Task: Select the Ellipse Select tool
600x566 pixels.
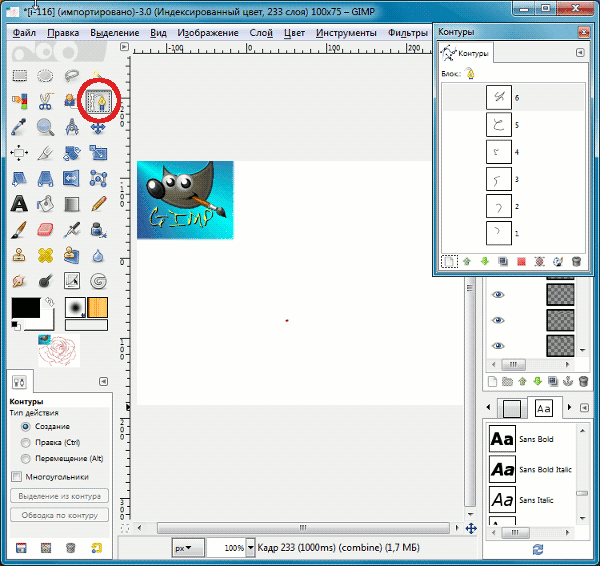Action: click(x=45, y=76)
